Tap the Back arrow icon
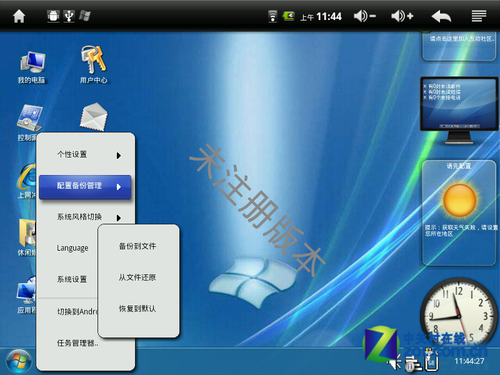Image resolution: width=500 pixels, height=375 pixels. pyautogui.click(x=441, y=16)
